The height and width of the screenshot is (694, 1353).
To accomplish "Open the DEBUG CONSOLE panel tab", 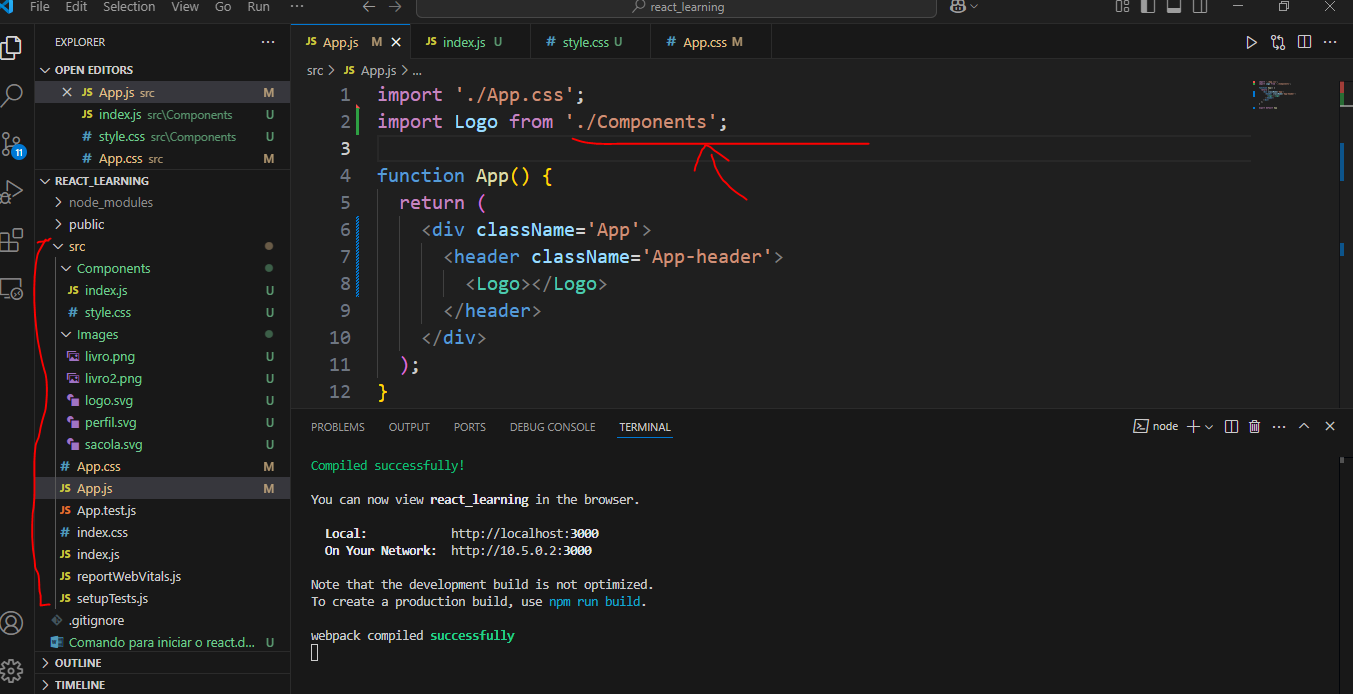I will click(552, 427).
